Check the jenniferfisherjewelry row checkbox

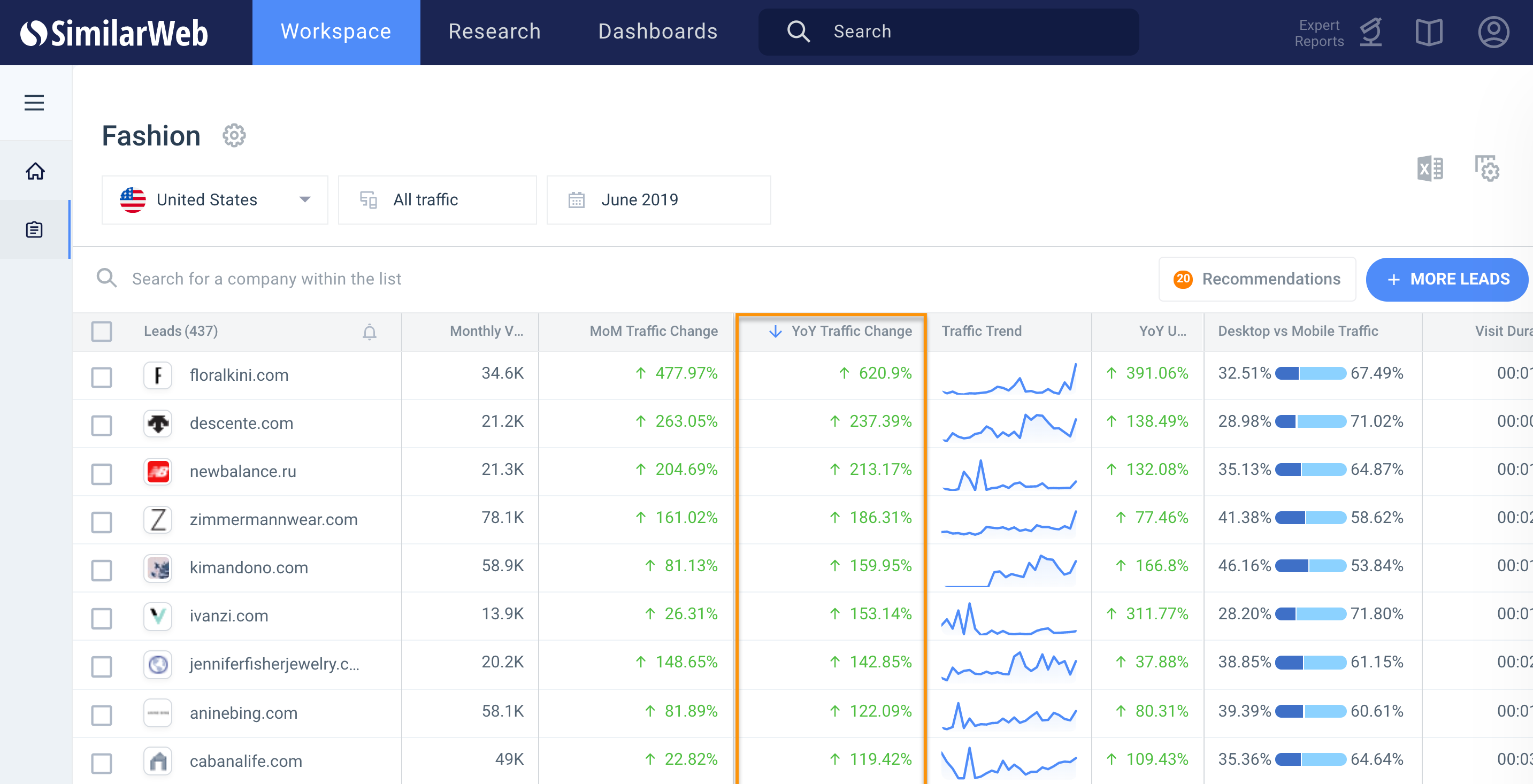[102, 667]
